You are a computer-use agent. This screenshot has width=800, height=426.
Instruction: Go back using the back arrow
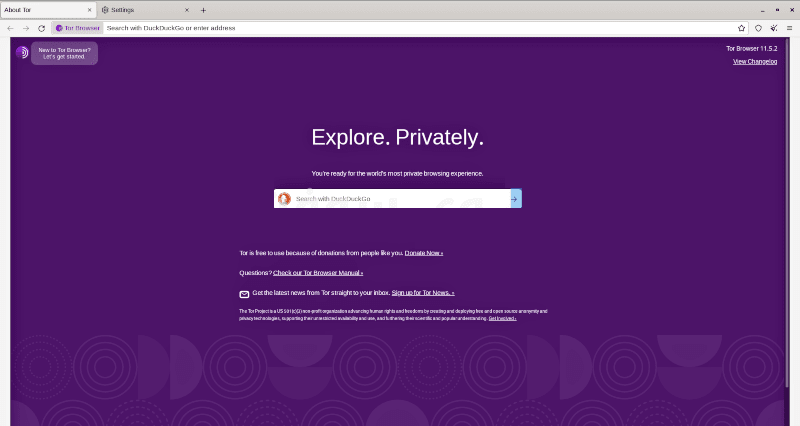click(x=10, y=28)
